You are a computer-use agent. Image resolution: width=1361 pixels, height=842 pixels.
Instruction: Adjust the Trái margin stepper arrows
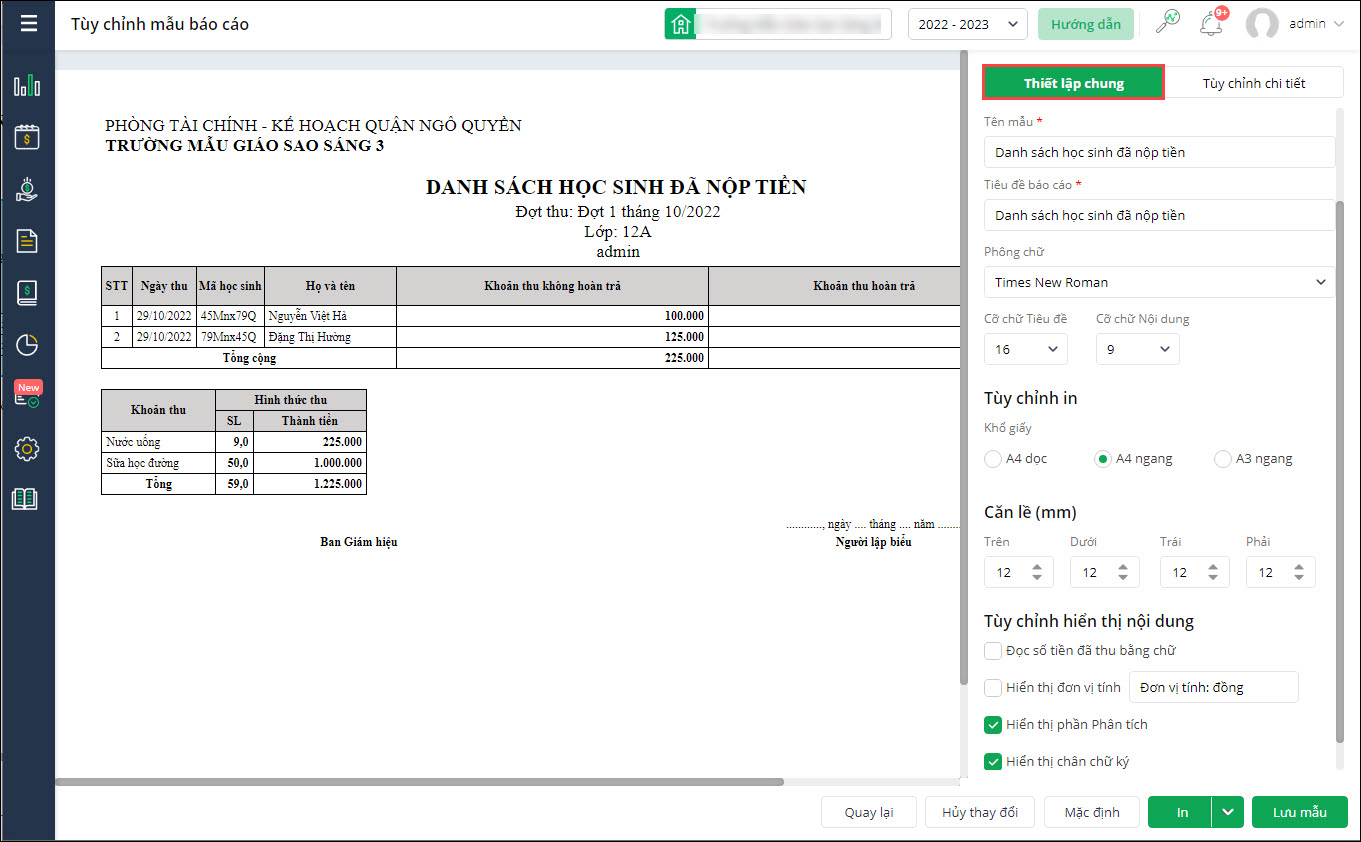pos(1213,573)
